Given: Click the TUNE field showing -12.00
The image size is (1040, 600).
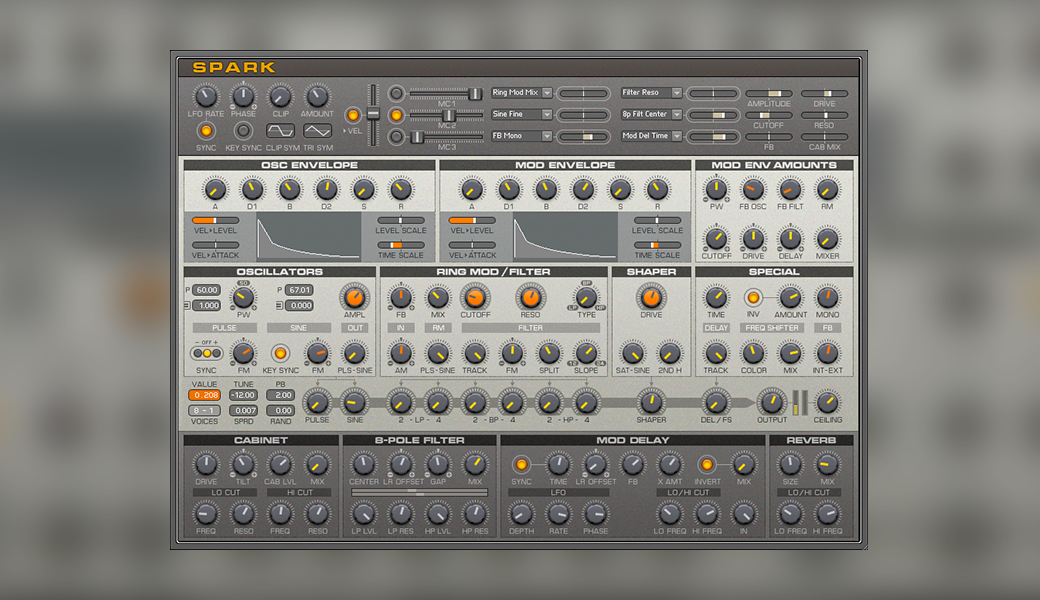Looking at the screenshot, I should (243, 395).
